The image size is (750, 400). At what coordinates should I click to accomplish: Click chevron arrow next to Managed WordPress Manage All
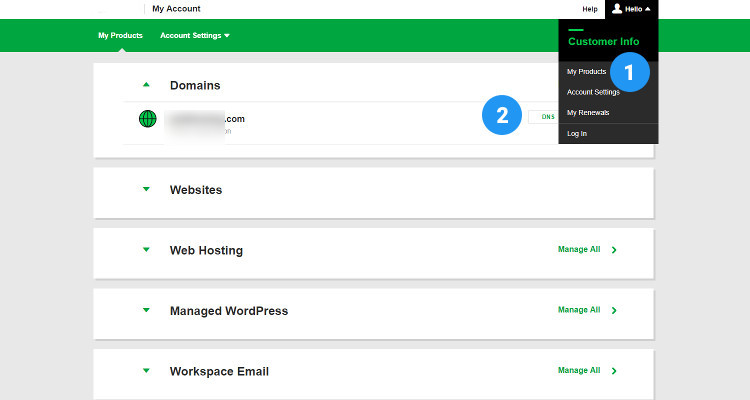tap(614, 311)
